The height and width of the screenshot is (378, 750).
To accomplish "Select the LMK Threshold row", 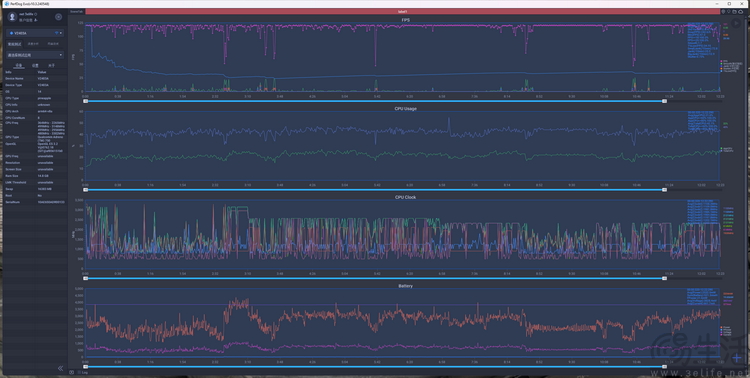I will point(35,182).
